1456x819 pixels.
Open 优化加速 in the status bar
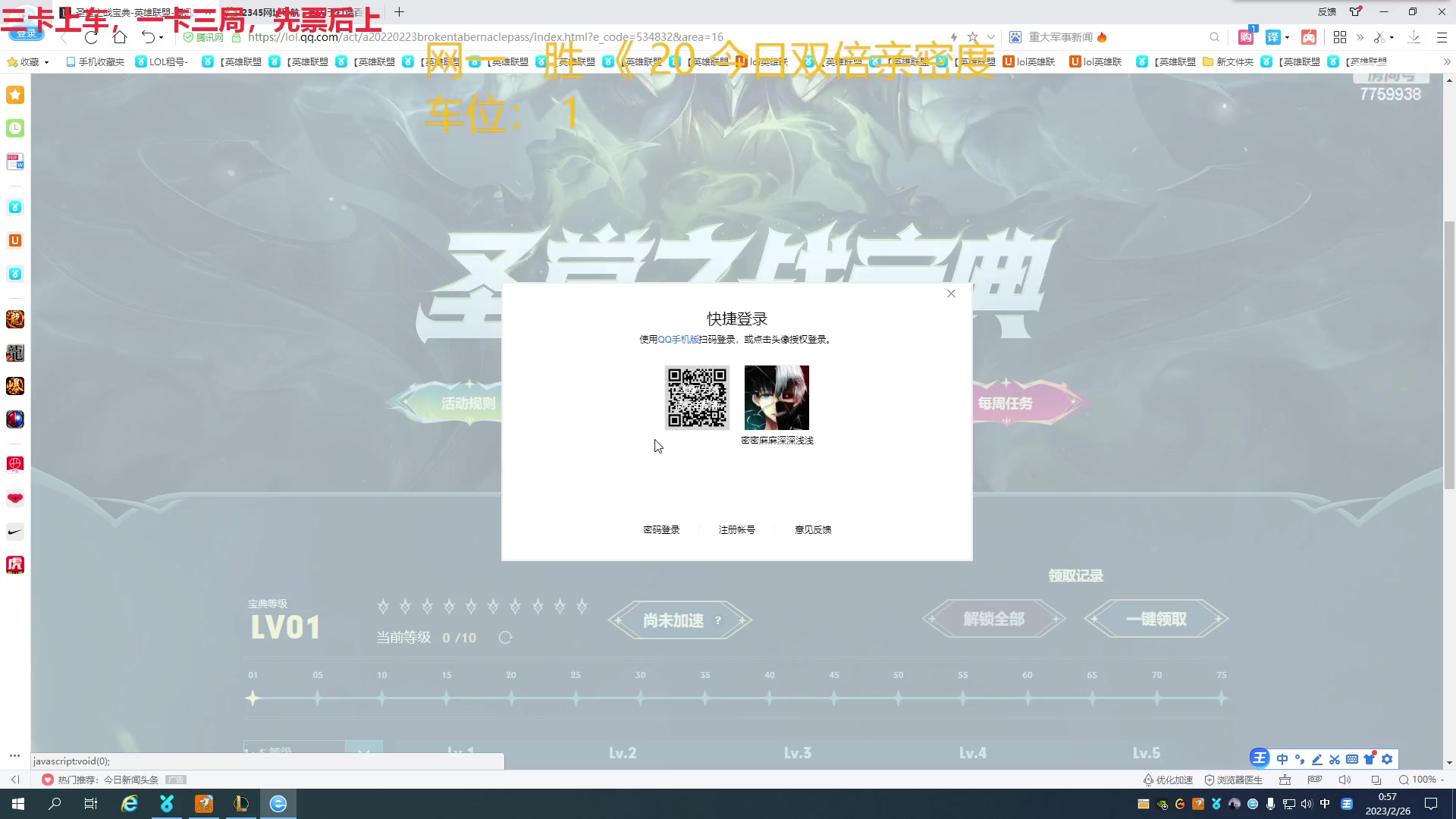pos(1168,780)
